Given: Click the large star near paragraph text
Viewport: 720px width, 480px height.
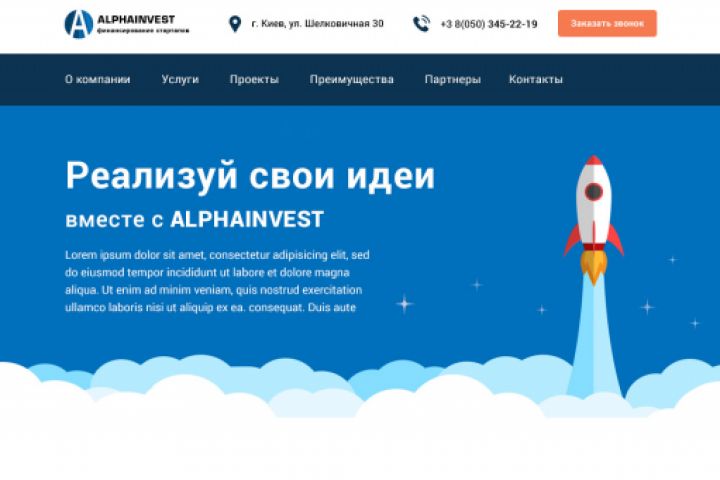Looking at the screenshot, I should [x=405, y=304].
